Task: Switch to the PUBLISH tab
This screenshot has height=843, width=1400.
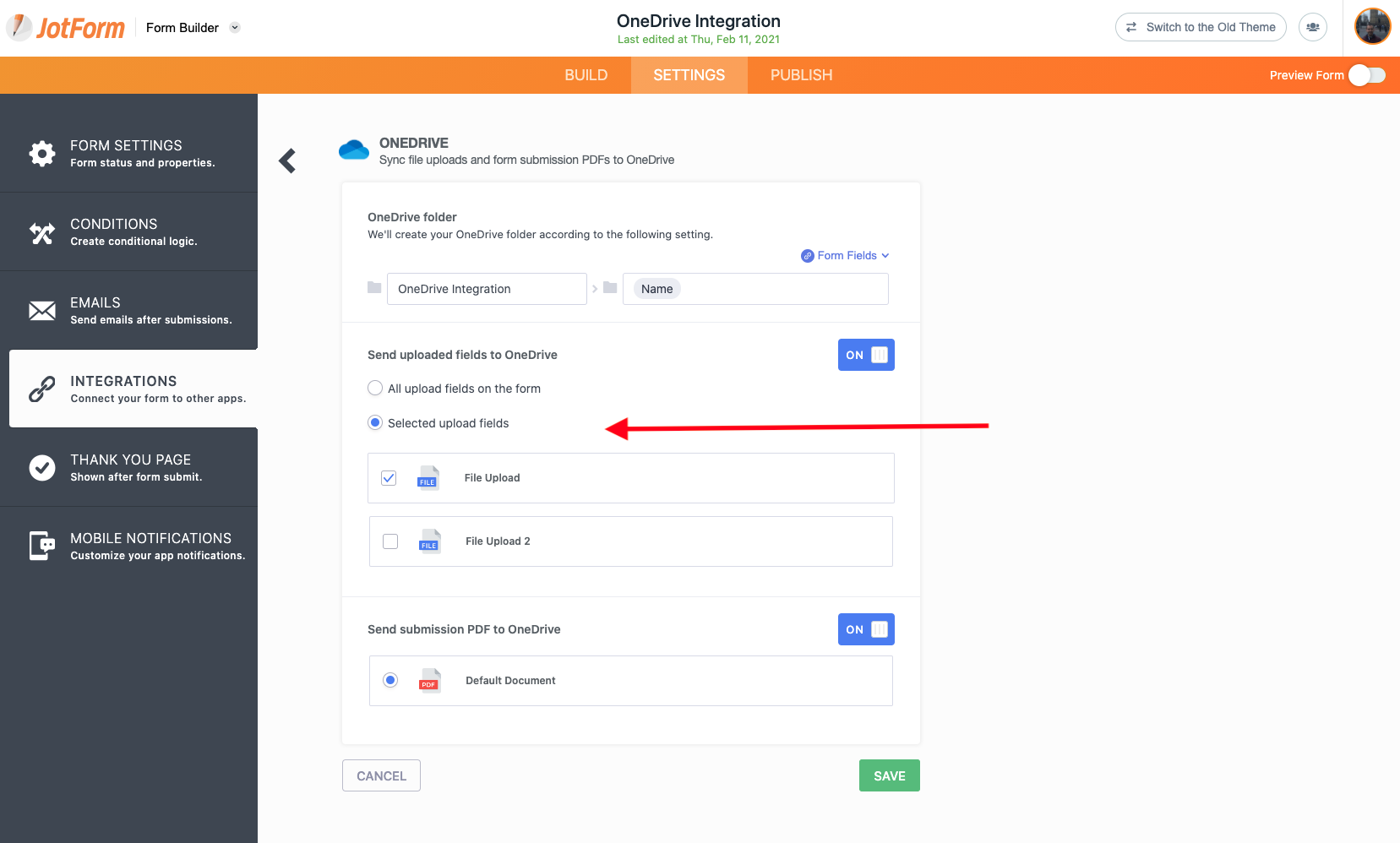Action: pyautogui.click(x=801, y=75)
